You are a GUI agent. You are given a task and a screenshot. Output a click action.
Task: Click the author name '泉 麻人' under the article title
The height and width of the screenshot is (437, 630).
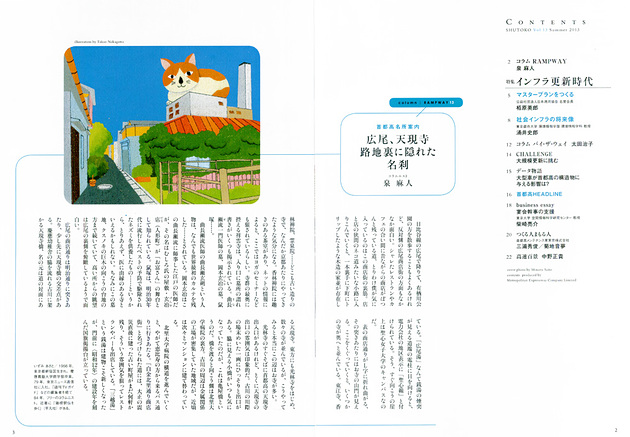(x=398, y=183)
